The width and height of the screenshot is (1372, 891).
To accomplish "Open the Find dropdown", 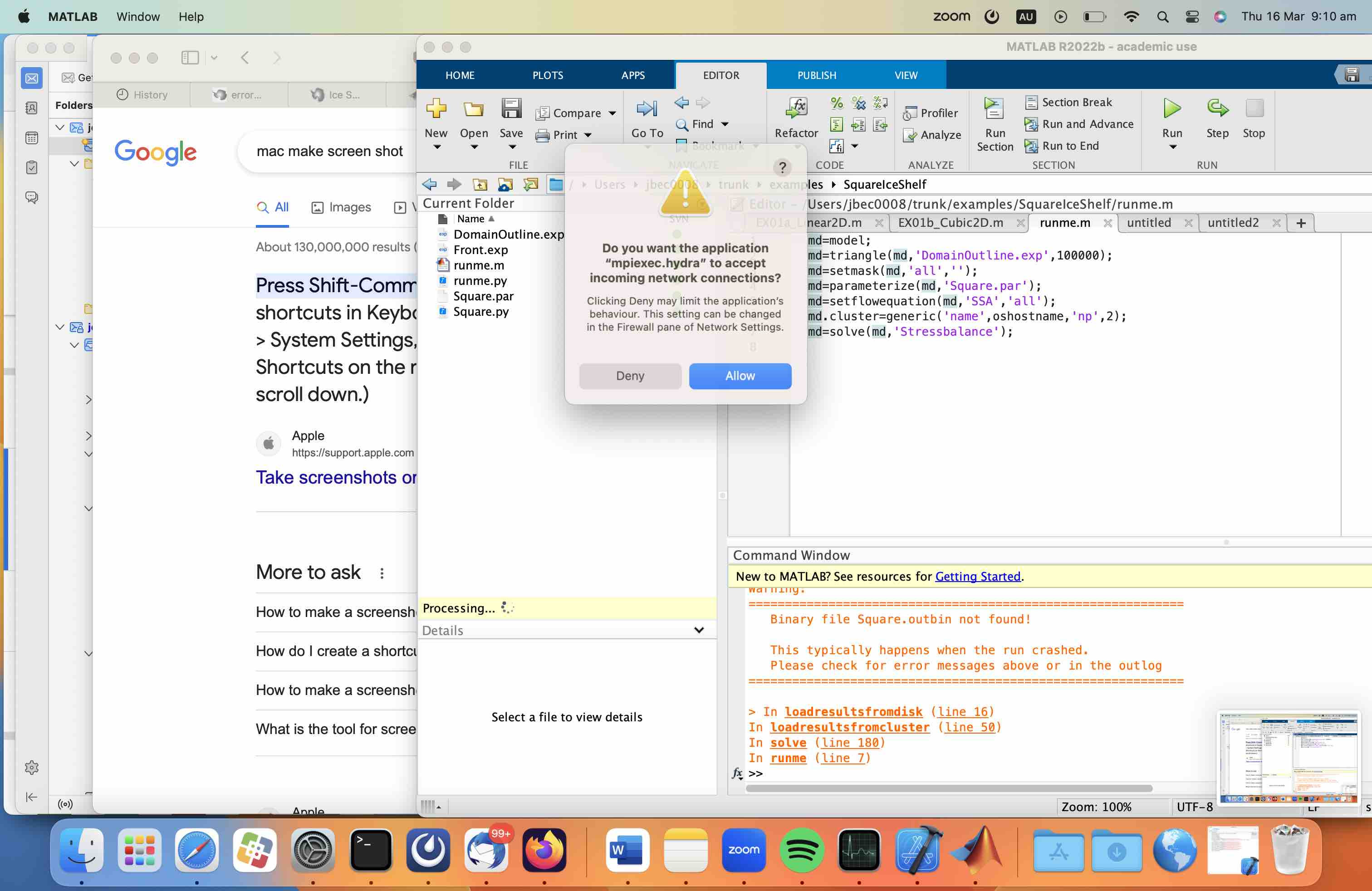I will click(x=725, y=124).
